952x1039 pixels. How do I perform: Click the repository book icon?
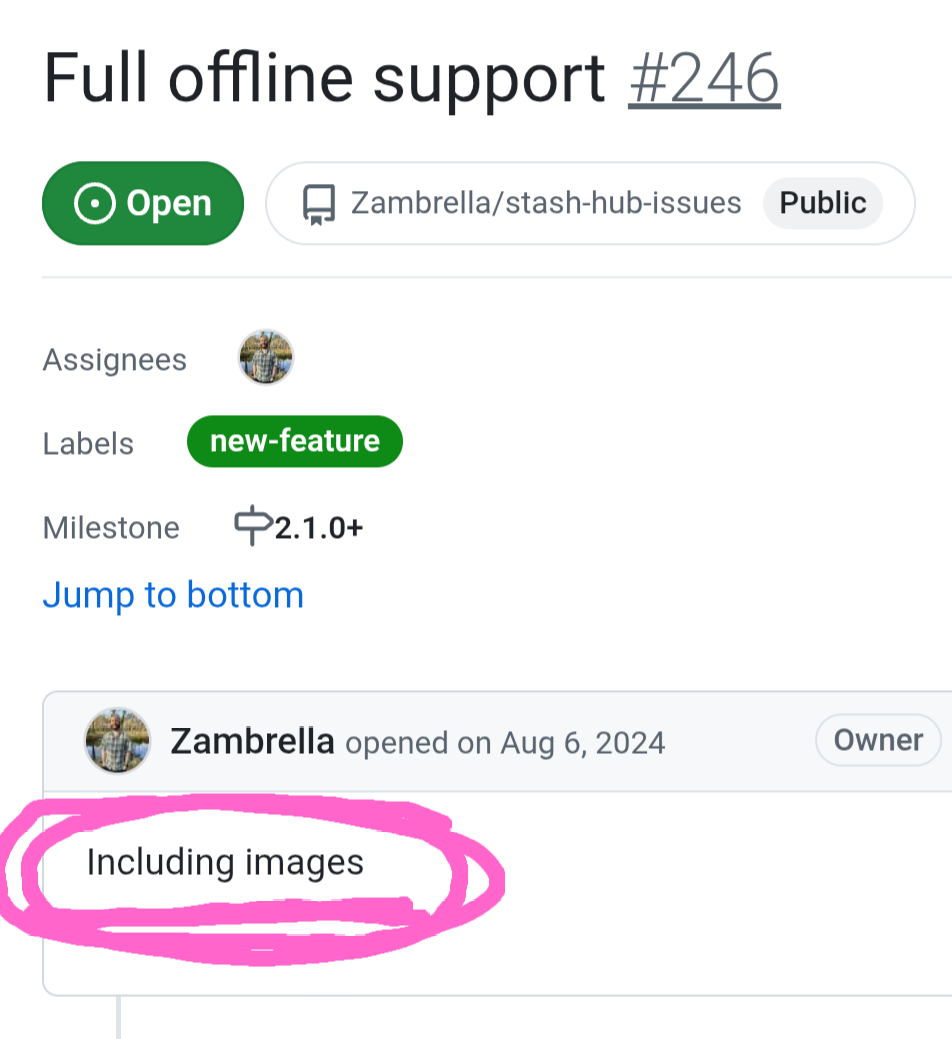(318, 204)
